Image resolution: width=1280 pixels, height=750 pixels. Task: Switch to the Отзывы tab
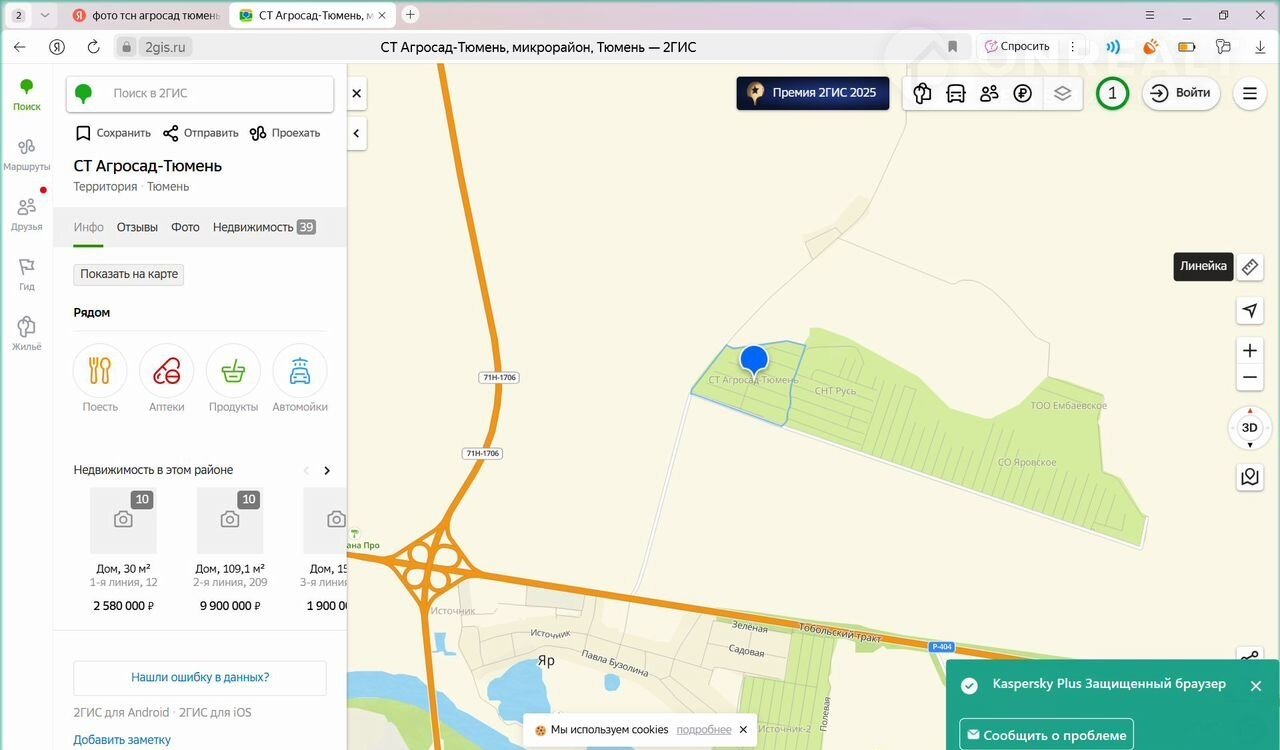(137, 227)
